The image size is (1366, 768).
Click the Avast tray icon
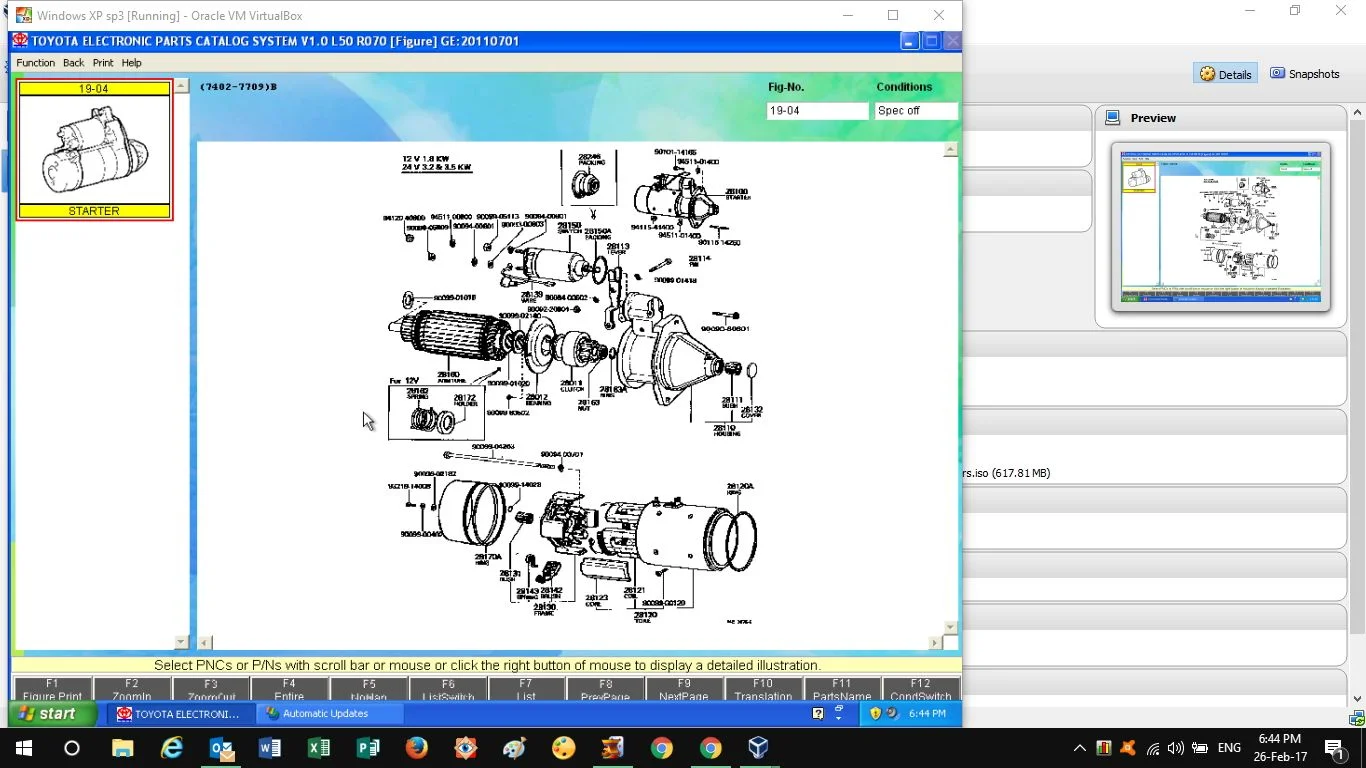[x=1128, y=748]
